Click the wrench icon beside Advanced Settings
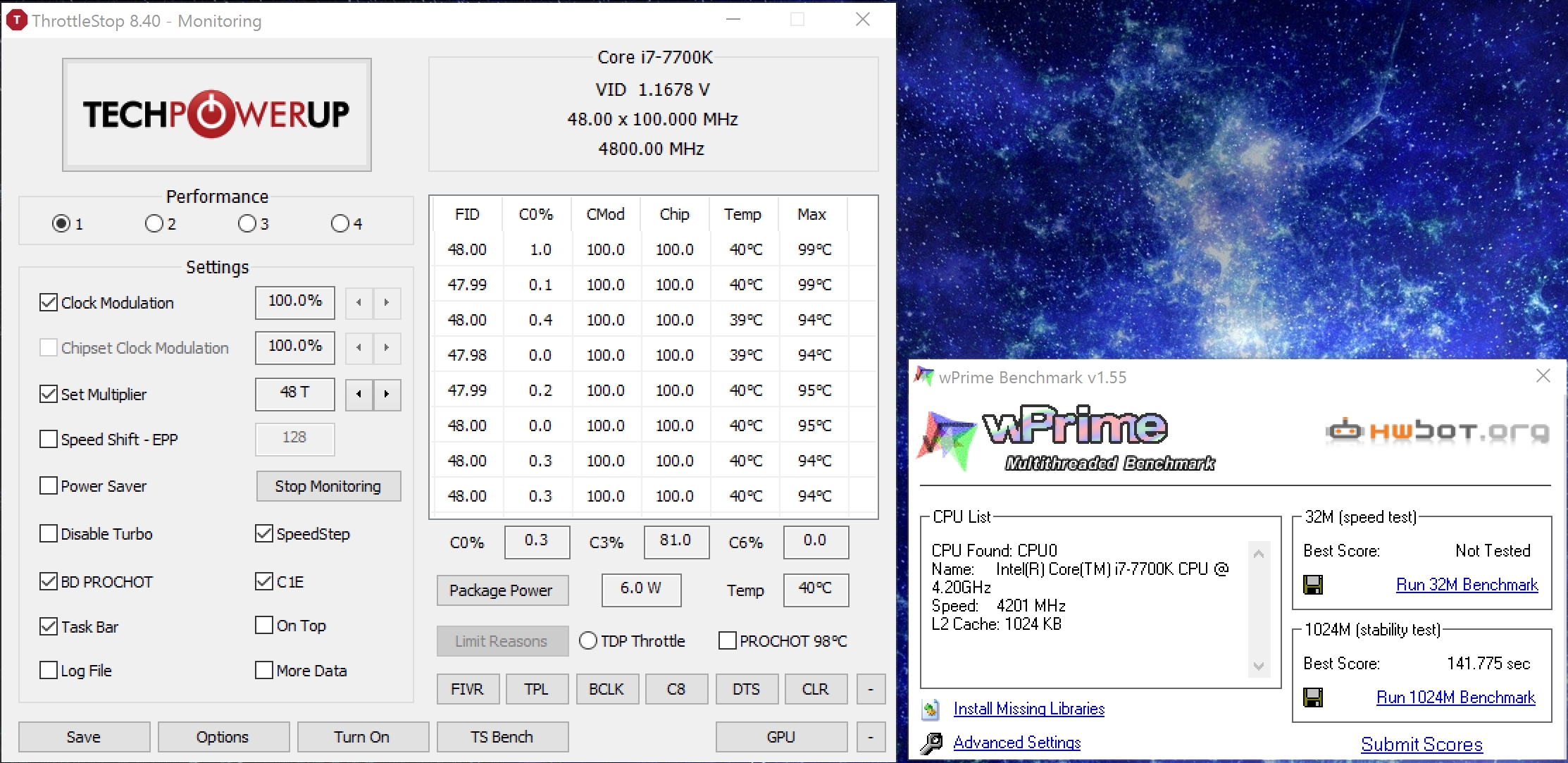Viewport: 1568px width, 763px height. [x=931, y=743]
